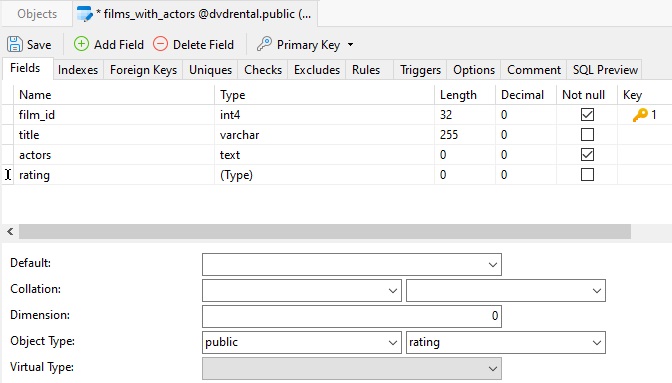The width and height of the screenshot is (672, 383).
Task: Click the Save floppy disk icon
Action: coord(15,45)
